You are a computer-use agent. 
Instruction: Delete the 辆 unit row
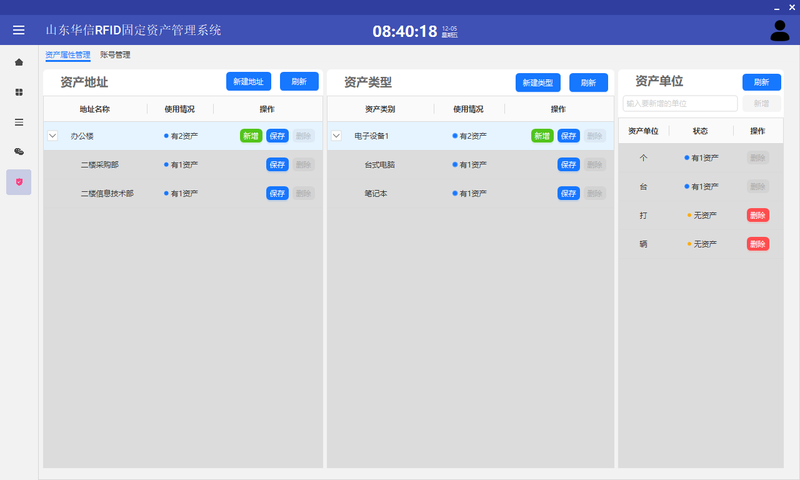click(x=758, y=244)
